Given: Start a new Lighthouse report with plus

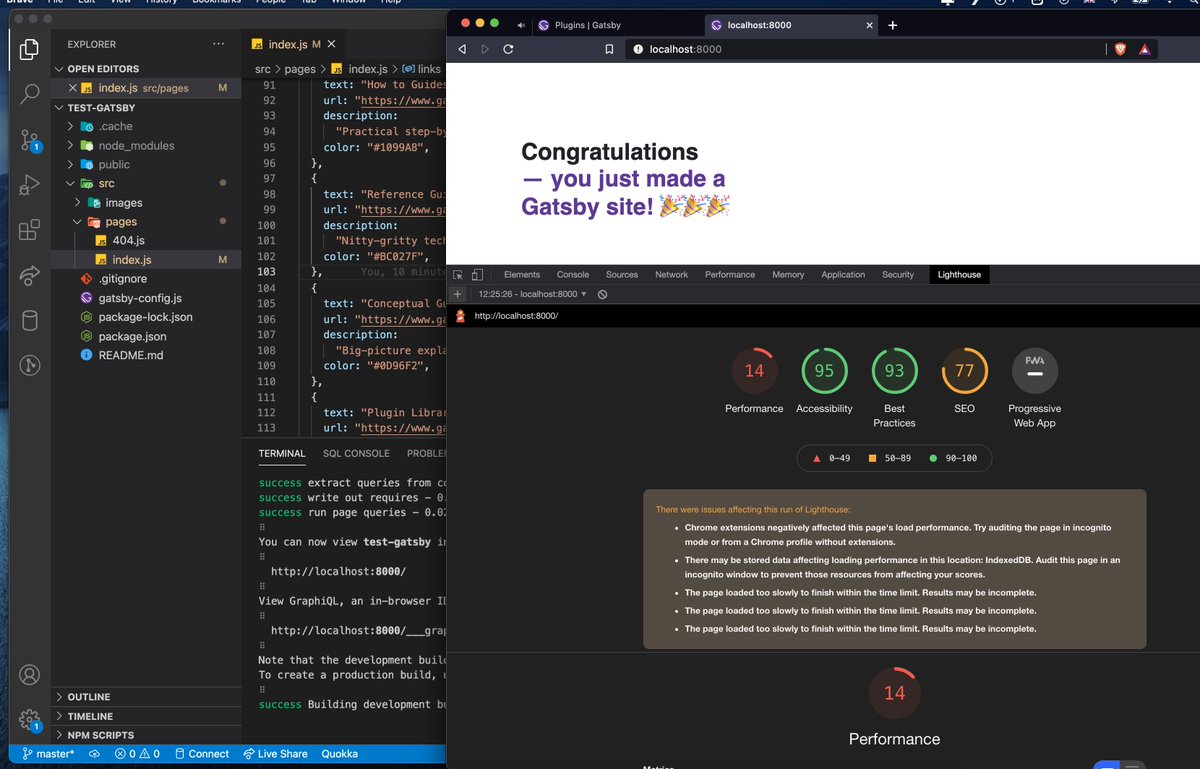Looking at the screenshot, I should click(458, 294).
